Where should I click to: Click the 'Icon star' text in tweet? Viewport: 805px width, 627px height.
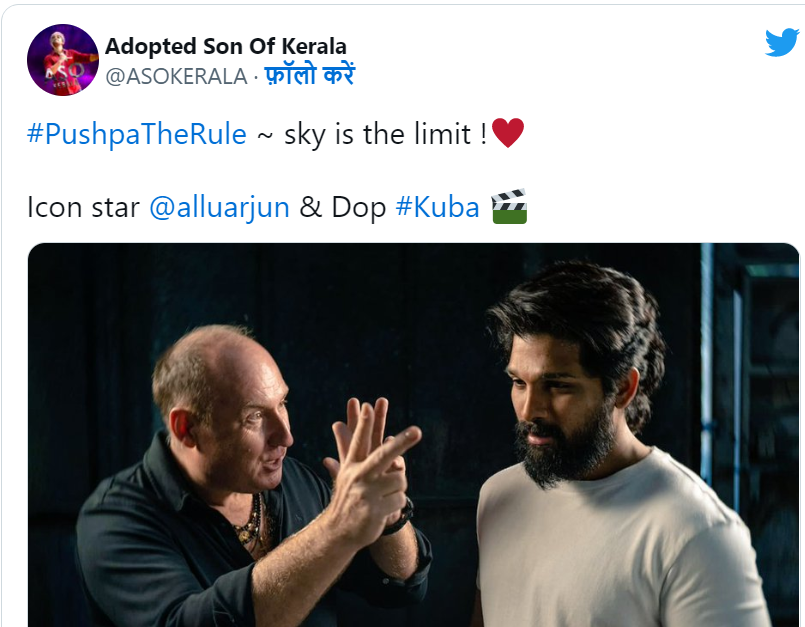click(83, 207)
